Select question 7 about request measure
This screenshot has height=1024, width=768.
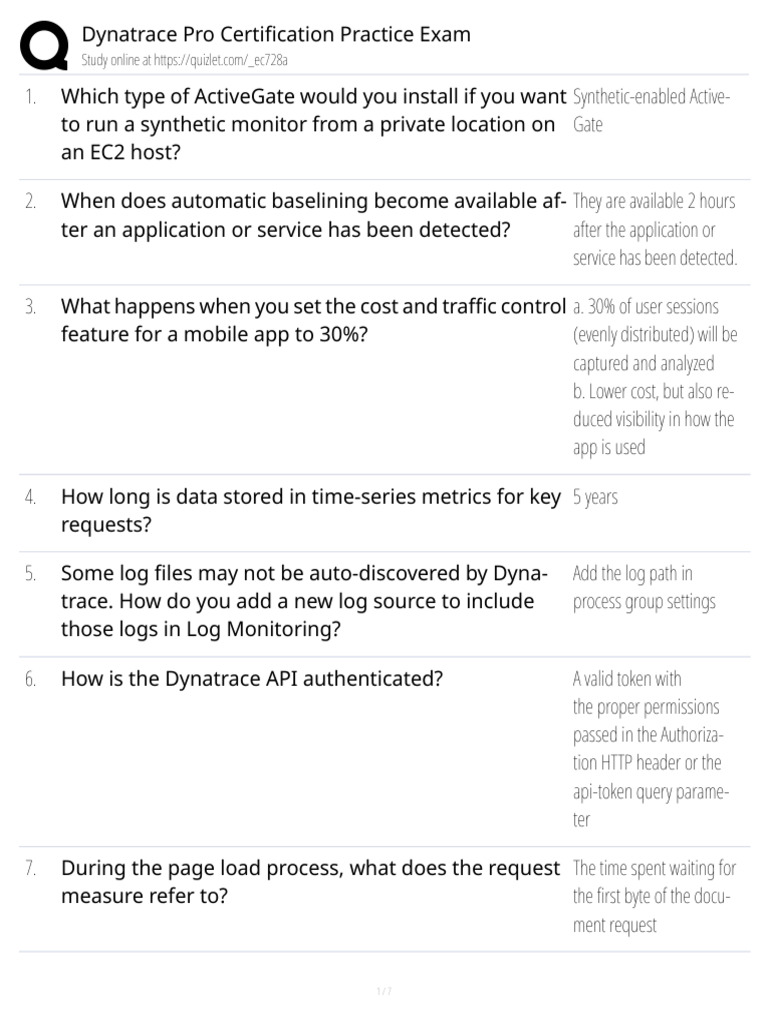[310, 882]
